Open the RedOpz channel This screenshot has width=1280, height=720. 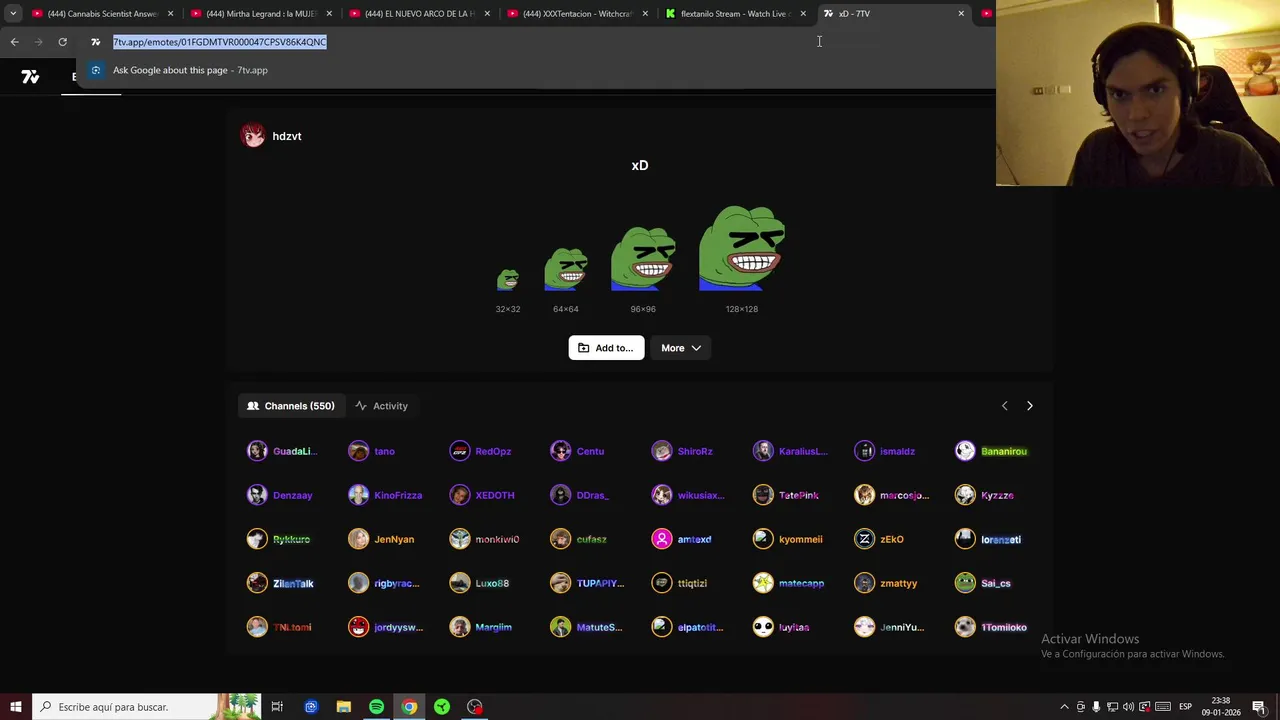tap(481, 451)
